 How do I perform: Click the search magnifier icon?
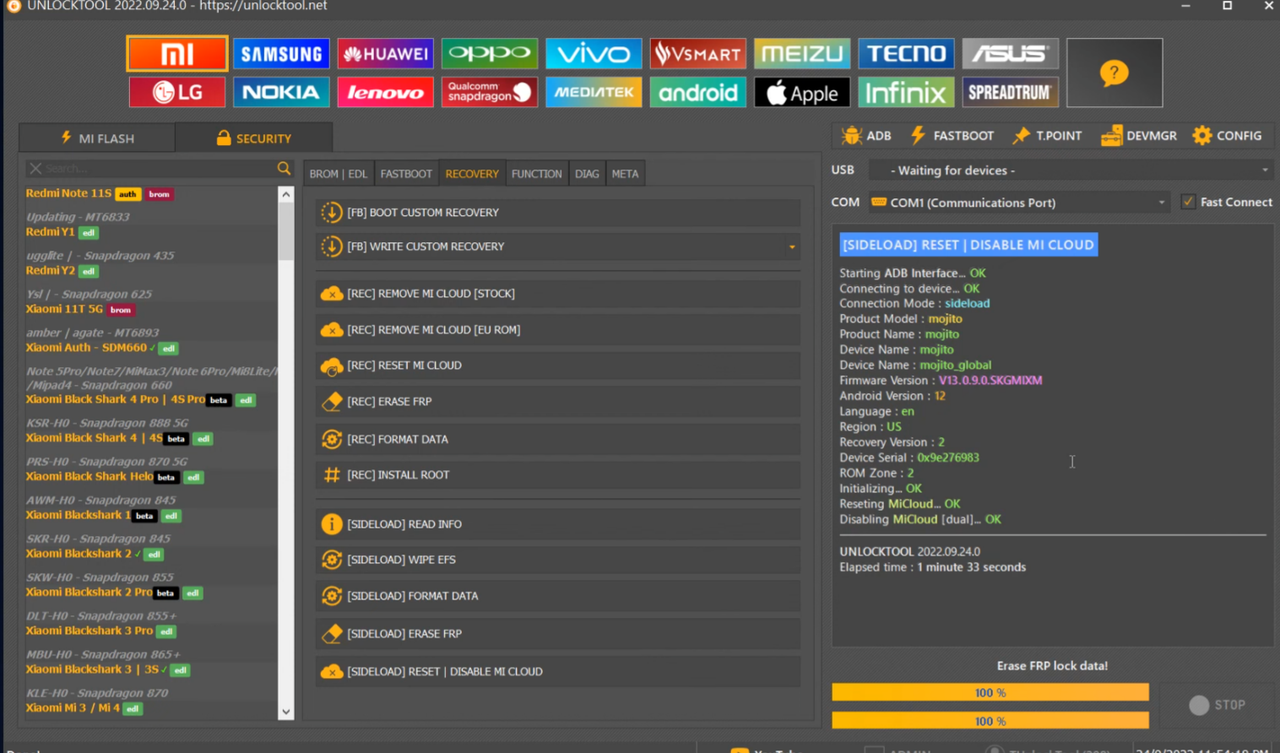(x=284, y=169)
